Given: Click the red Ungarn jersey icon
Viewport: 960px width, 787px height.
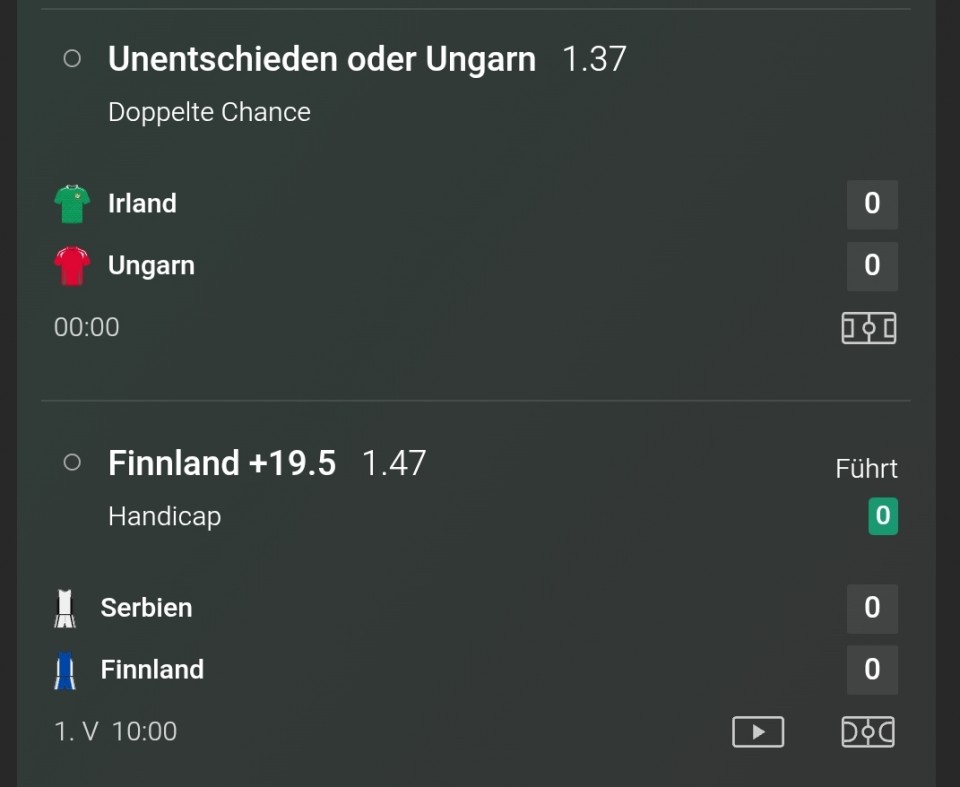Looking at the screenshot, I should tap(72, 265).
